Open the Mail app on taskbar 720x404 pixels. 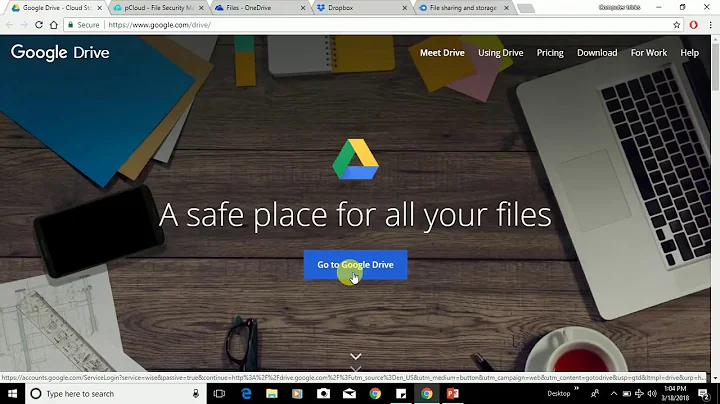(x=349, y=393)
